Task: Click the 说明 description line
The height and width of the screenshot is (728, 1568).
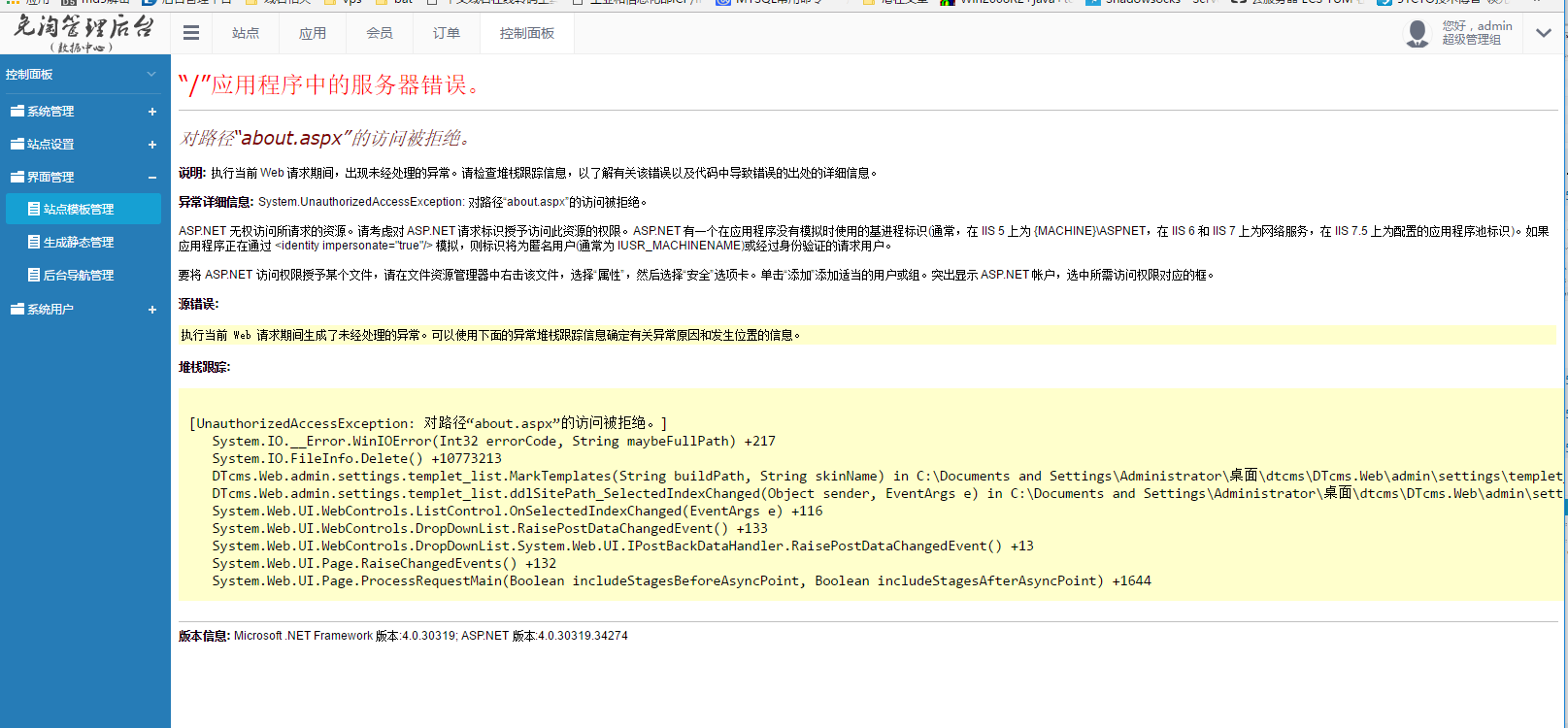Action: point(529,173)
